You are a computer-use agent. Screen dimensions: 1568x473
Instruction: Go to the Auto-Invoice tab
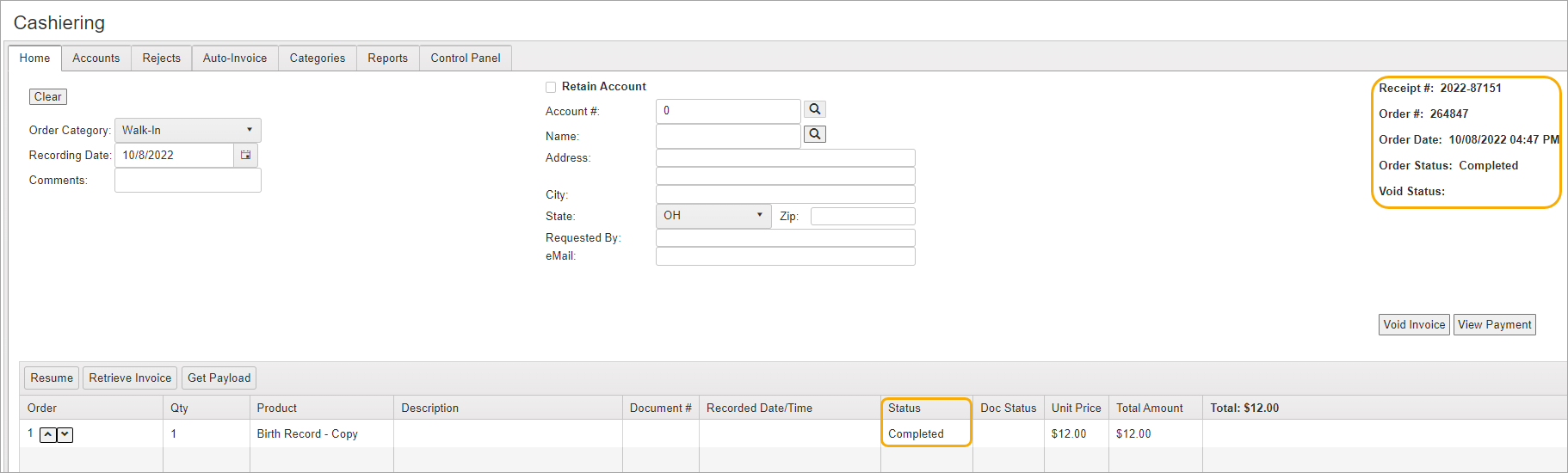[x=234, y=58]
